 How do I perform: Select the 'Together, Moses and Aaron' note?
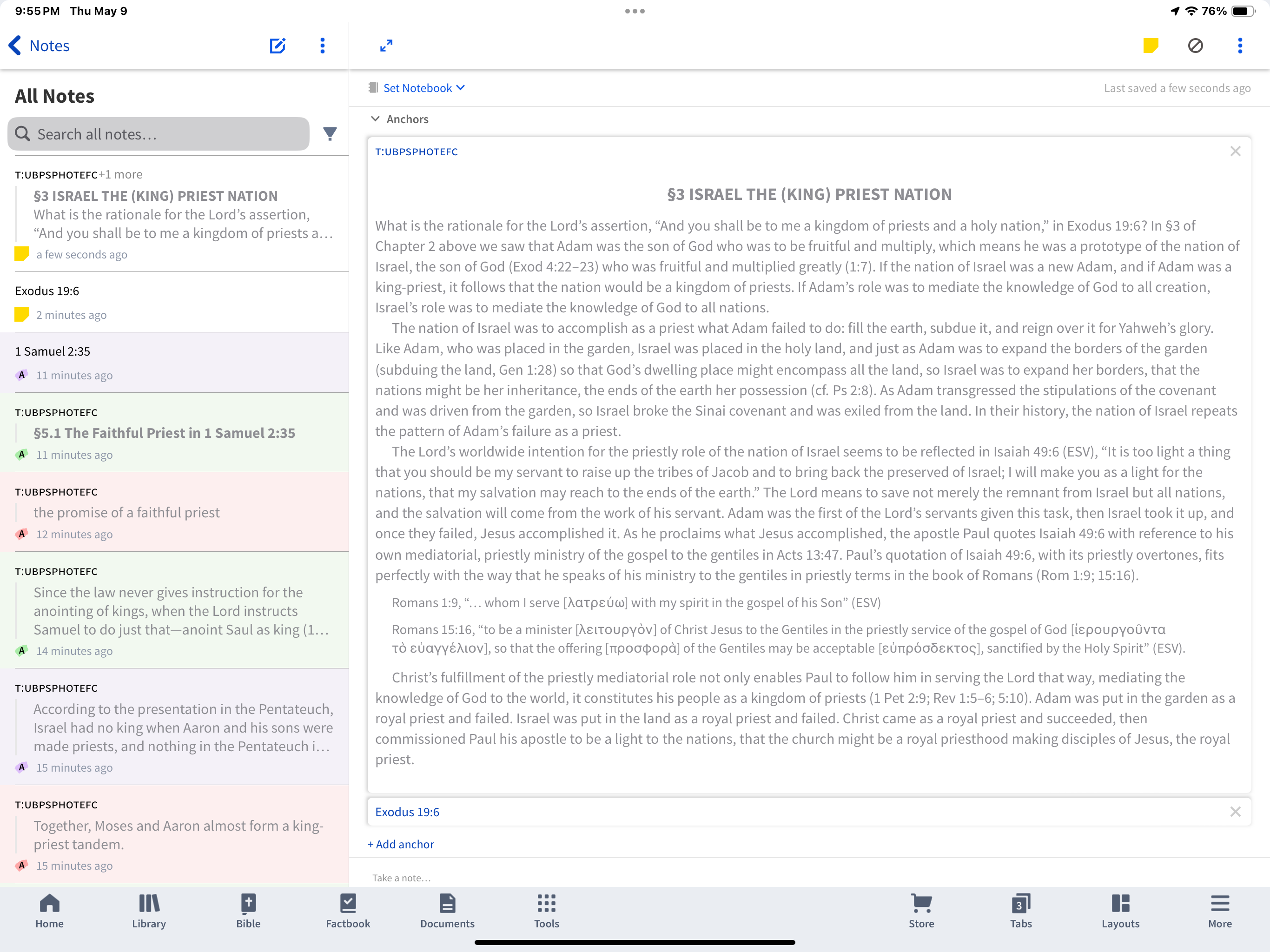174,834
